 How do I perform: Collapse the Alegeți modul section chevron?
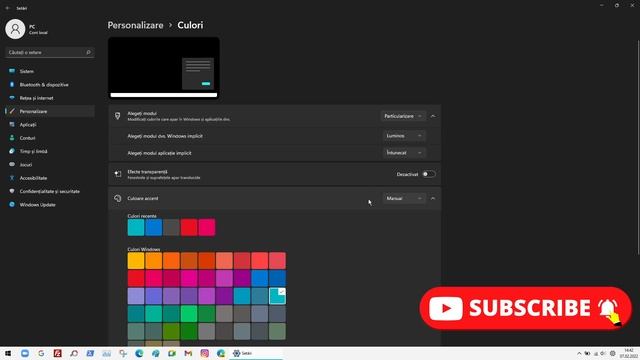433,116
